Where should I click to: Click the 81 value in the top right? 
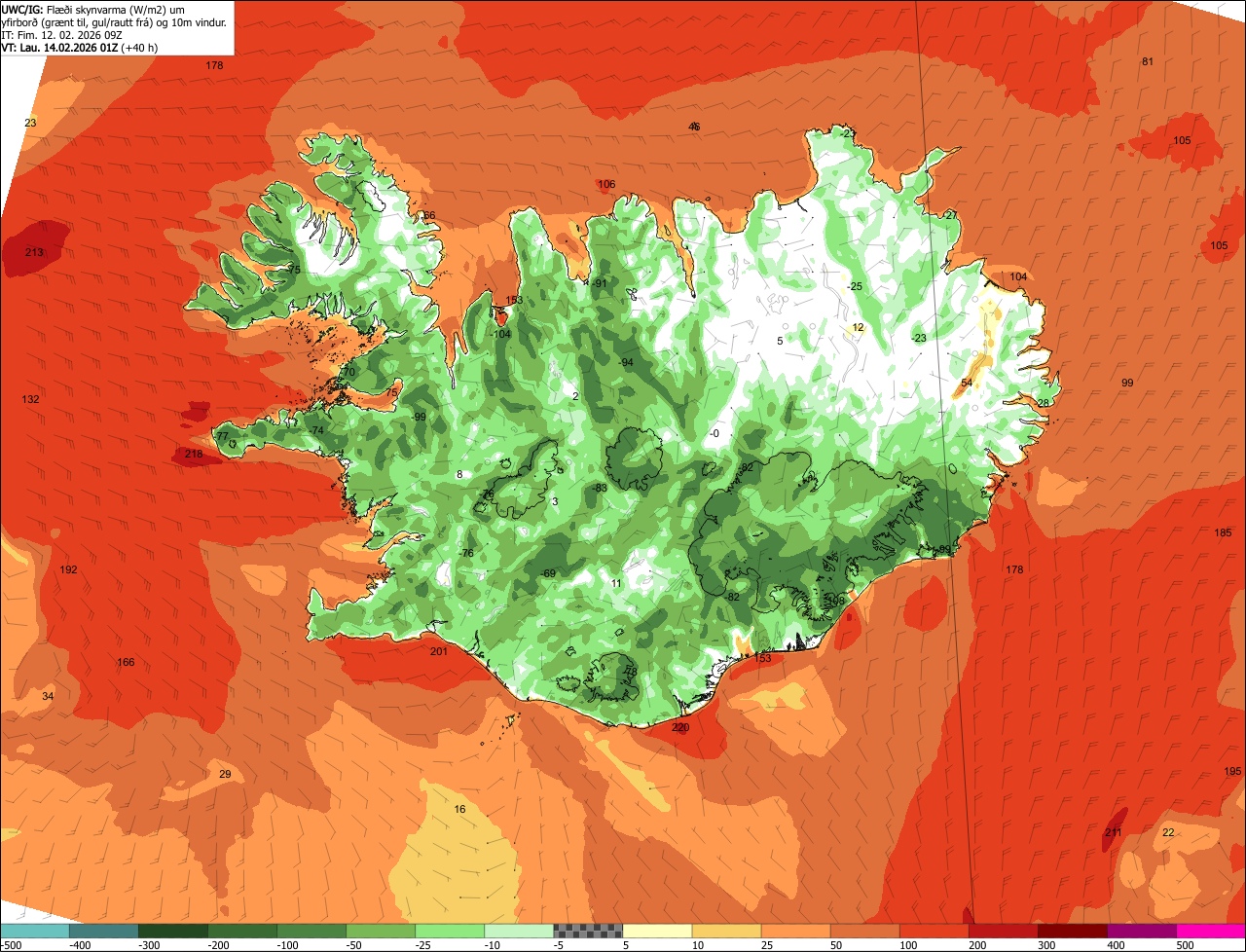click(1148, 61)
